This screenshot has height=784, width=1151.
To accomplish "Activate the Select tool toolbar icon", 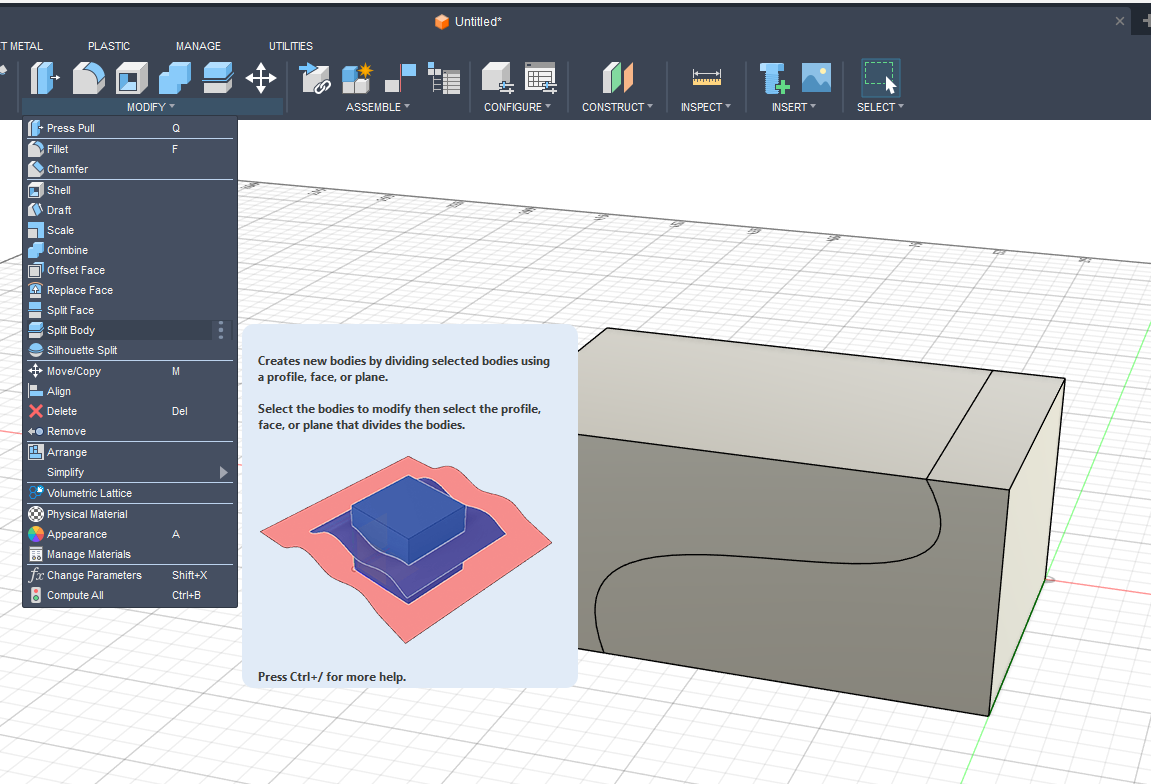I will click(880, 78).
